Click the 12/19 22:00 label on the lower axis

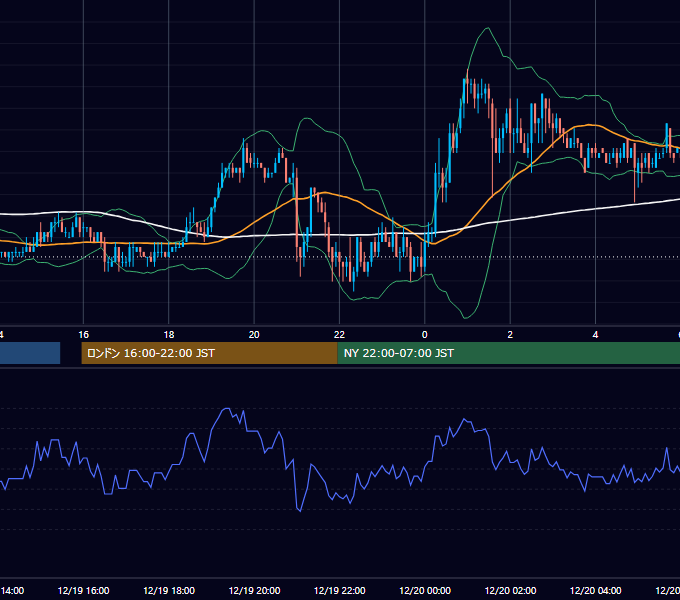click(340, 590)
